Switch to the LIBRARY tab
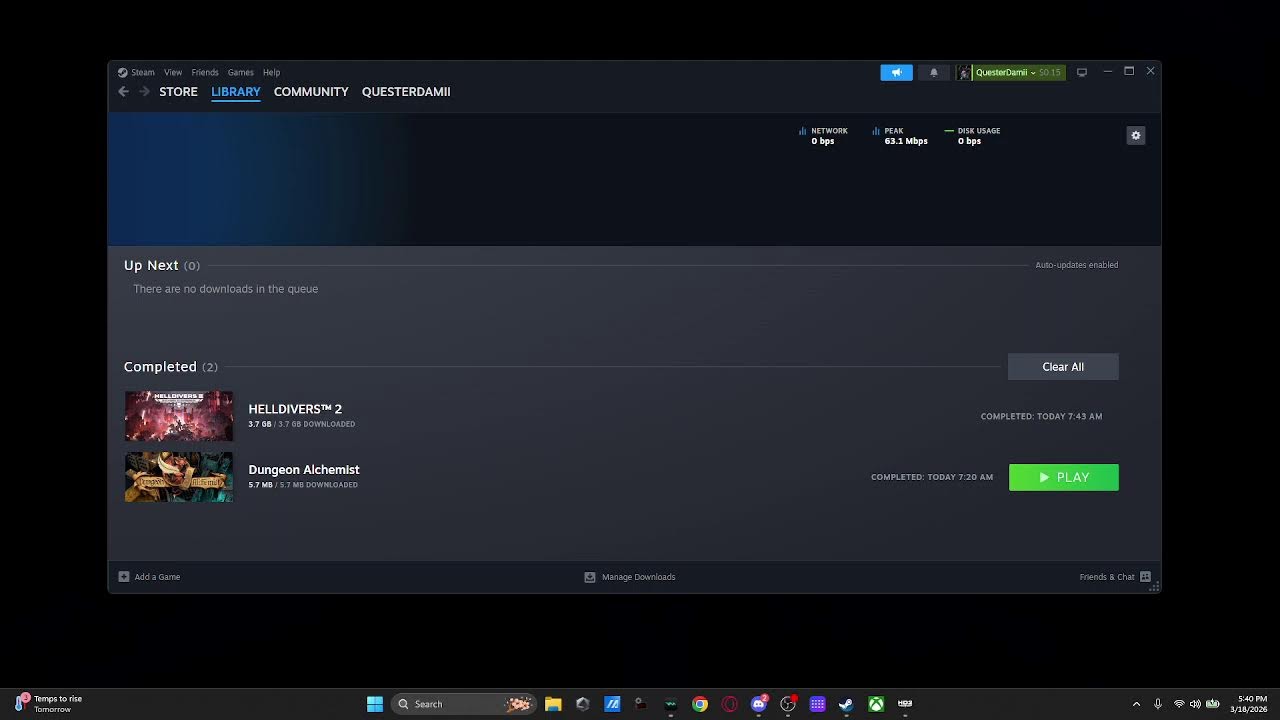Image resolution: width=1280 pixels, height=720 pixels. tap(236, 91)
